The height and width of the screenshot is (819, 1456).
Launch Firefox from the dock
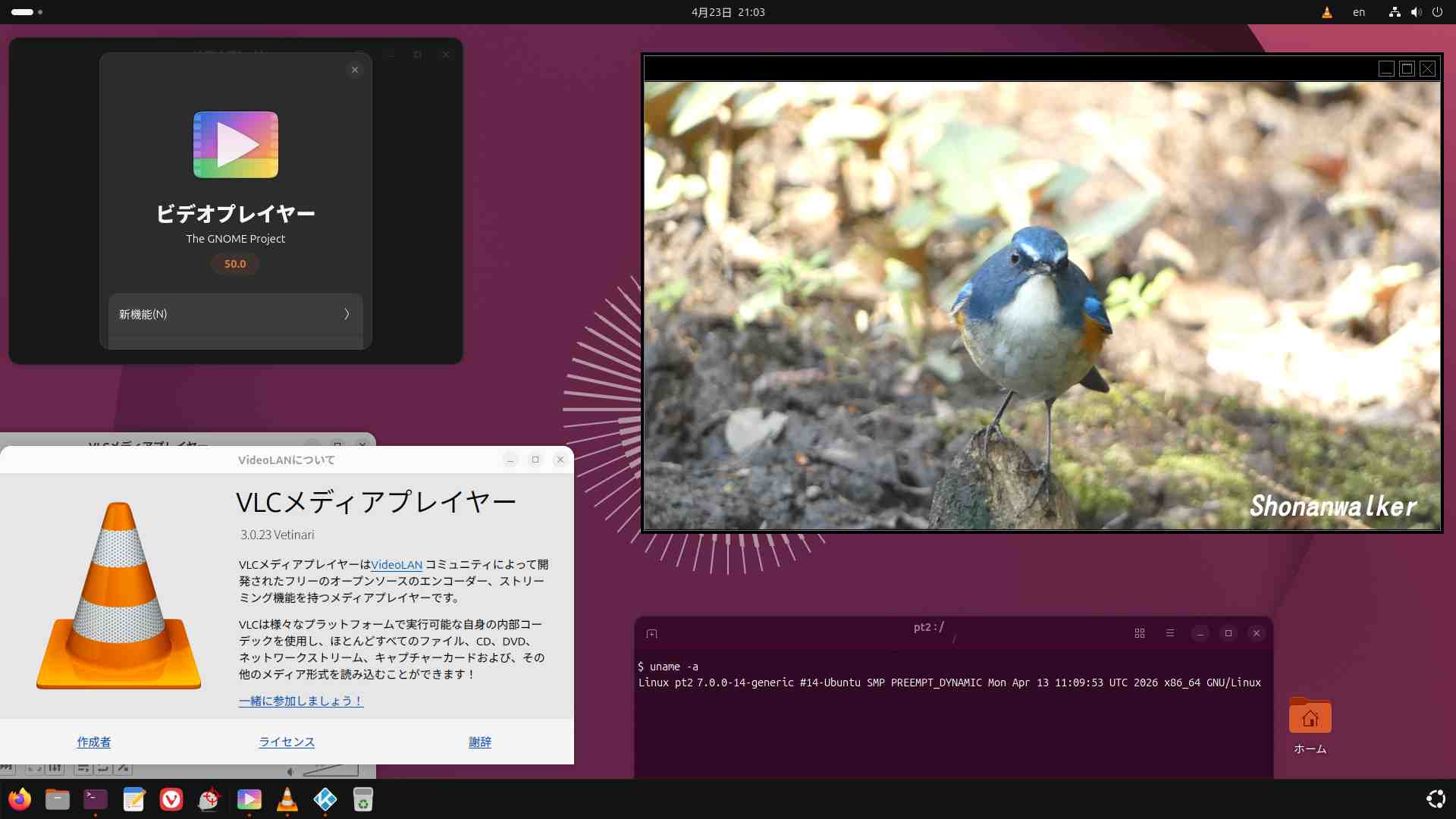(20, 799)
